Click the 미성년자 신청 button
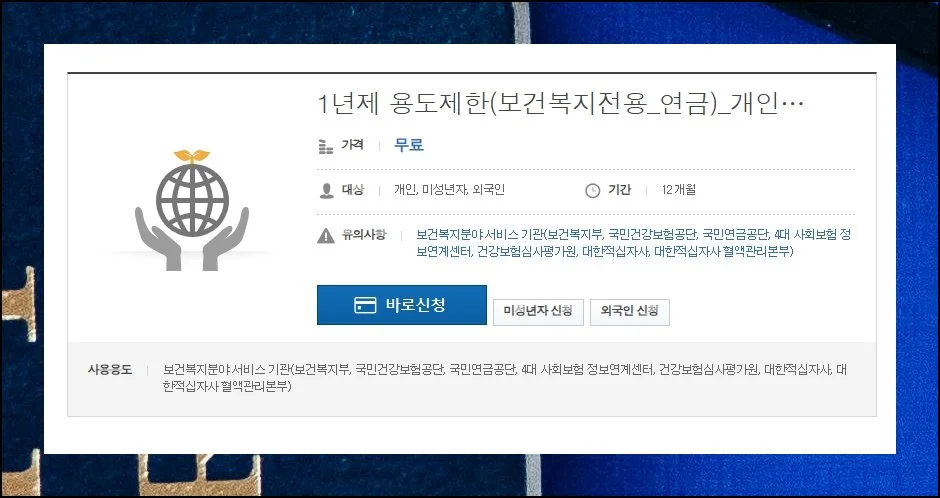This screenshot has width=940, height=498. tap(538, 312)
